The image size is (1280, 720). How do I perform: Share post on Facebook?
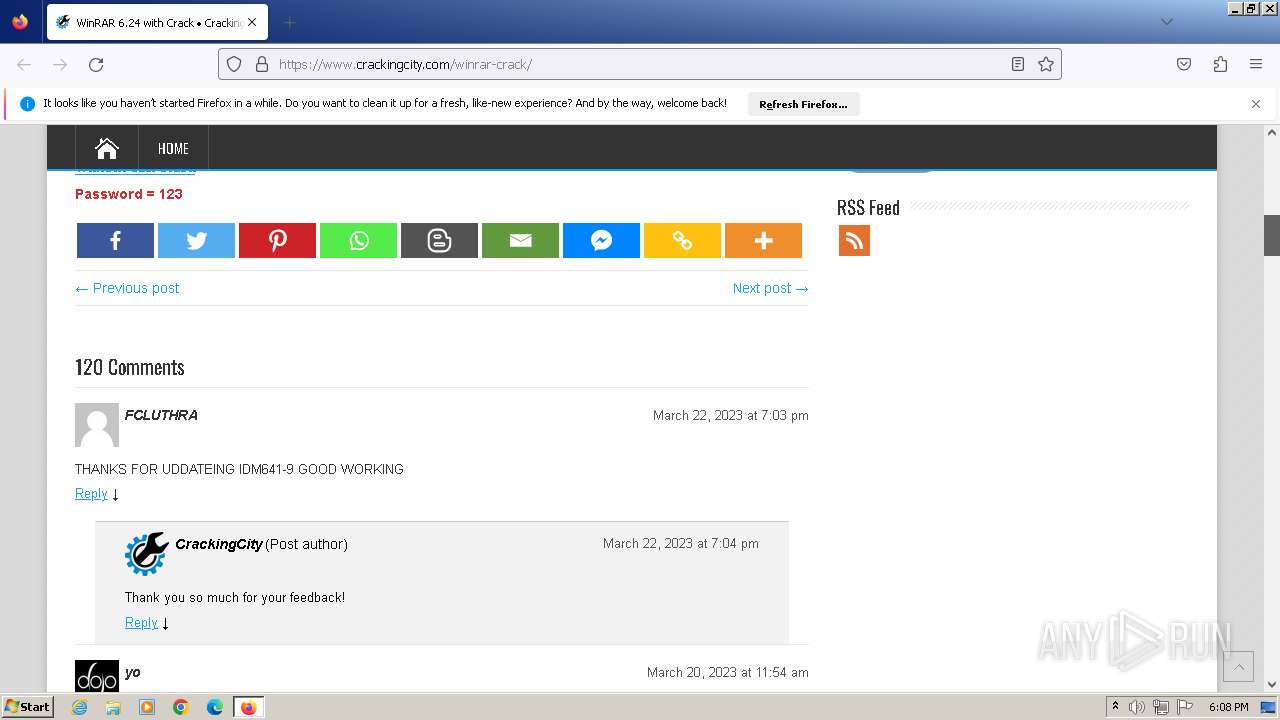pos(115,240)
